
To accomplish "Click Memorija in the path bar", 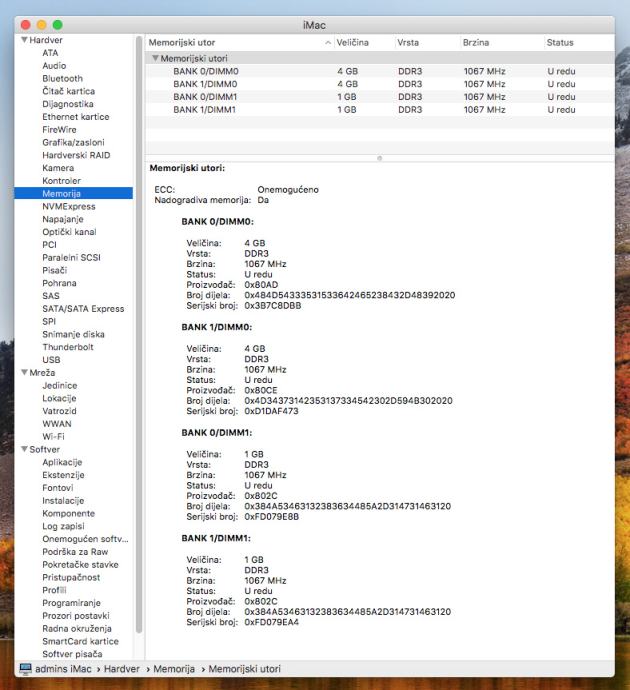I will (x=174, y=669).
